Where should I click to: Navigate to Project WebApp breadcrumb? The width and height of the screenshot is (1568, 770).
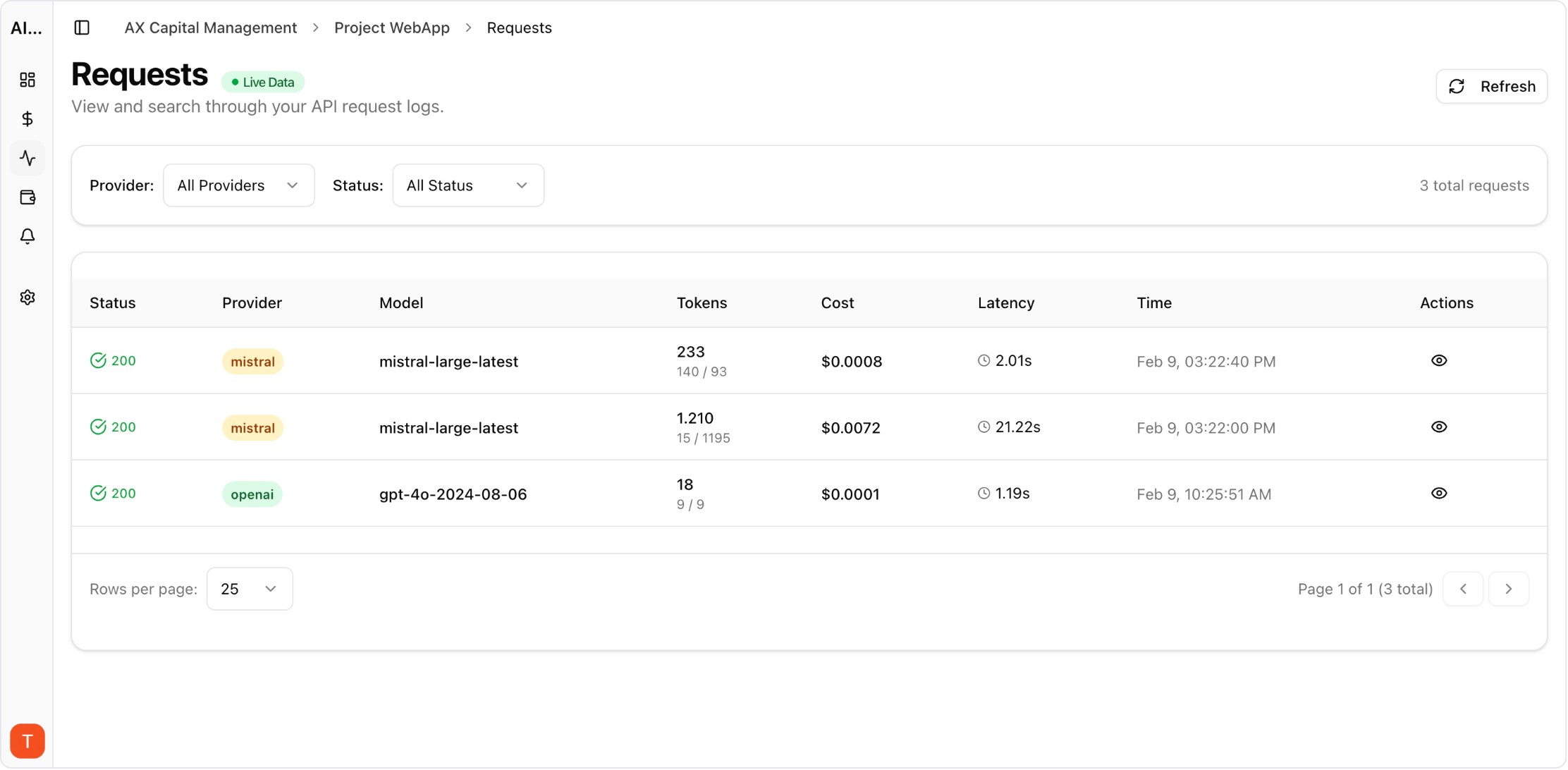392,28
